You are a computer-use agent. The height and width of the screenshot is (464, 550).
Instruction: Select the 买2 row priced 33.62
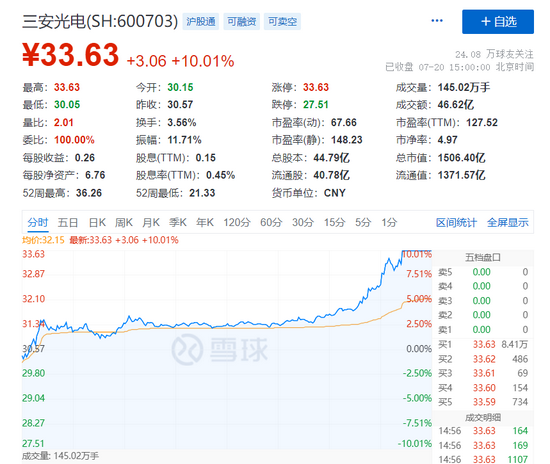point(483,359)
